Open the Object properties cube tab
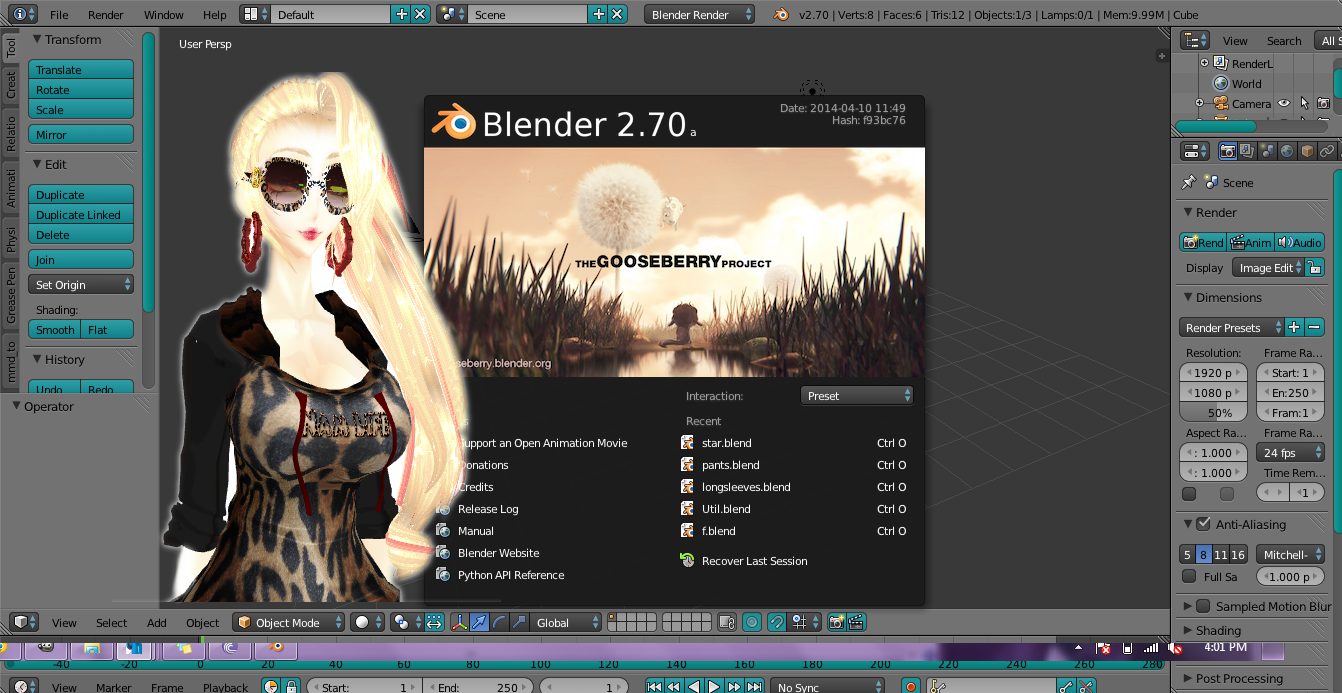 pyautogui.click(x=1307, y=151)
